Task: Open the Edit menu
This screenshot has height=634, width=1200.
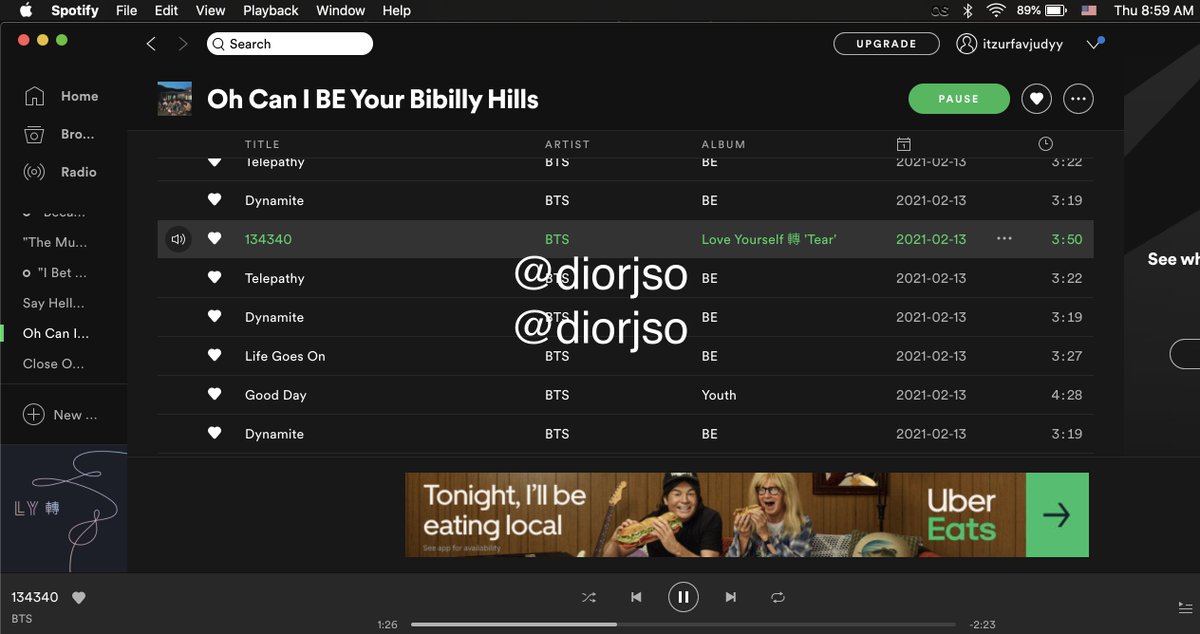Action: pos(166,10)
